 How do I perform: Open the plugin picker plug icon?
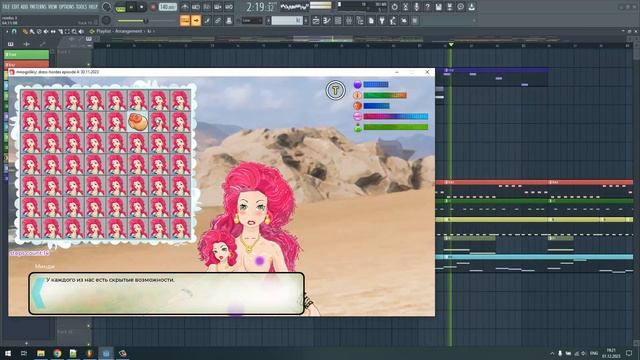[382, 20]
